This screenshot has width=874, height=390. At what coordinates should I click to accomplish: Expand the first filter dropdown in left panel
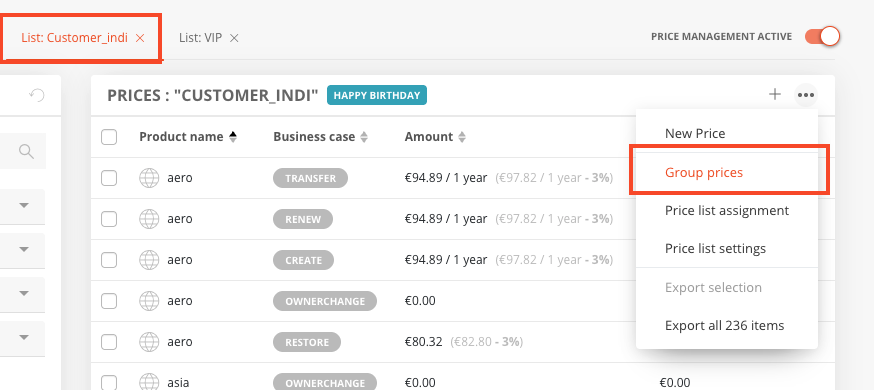pyautogui.click(x=23, y=206)
